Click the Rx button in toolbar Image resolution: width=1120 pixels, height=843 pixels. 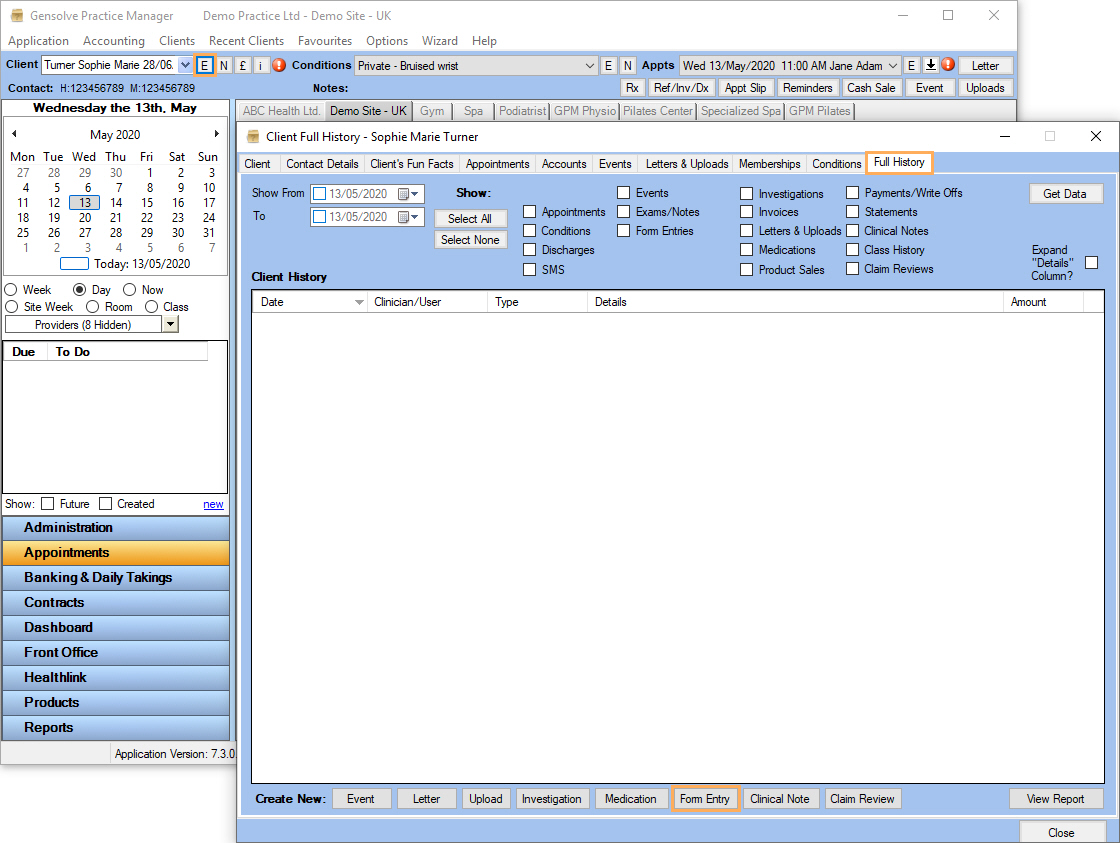click(632, 88)
